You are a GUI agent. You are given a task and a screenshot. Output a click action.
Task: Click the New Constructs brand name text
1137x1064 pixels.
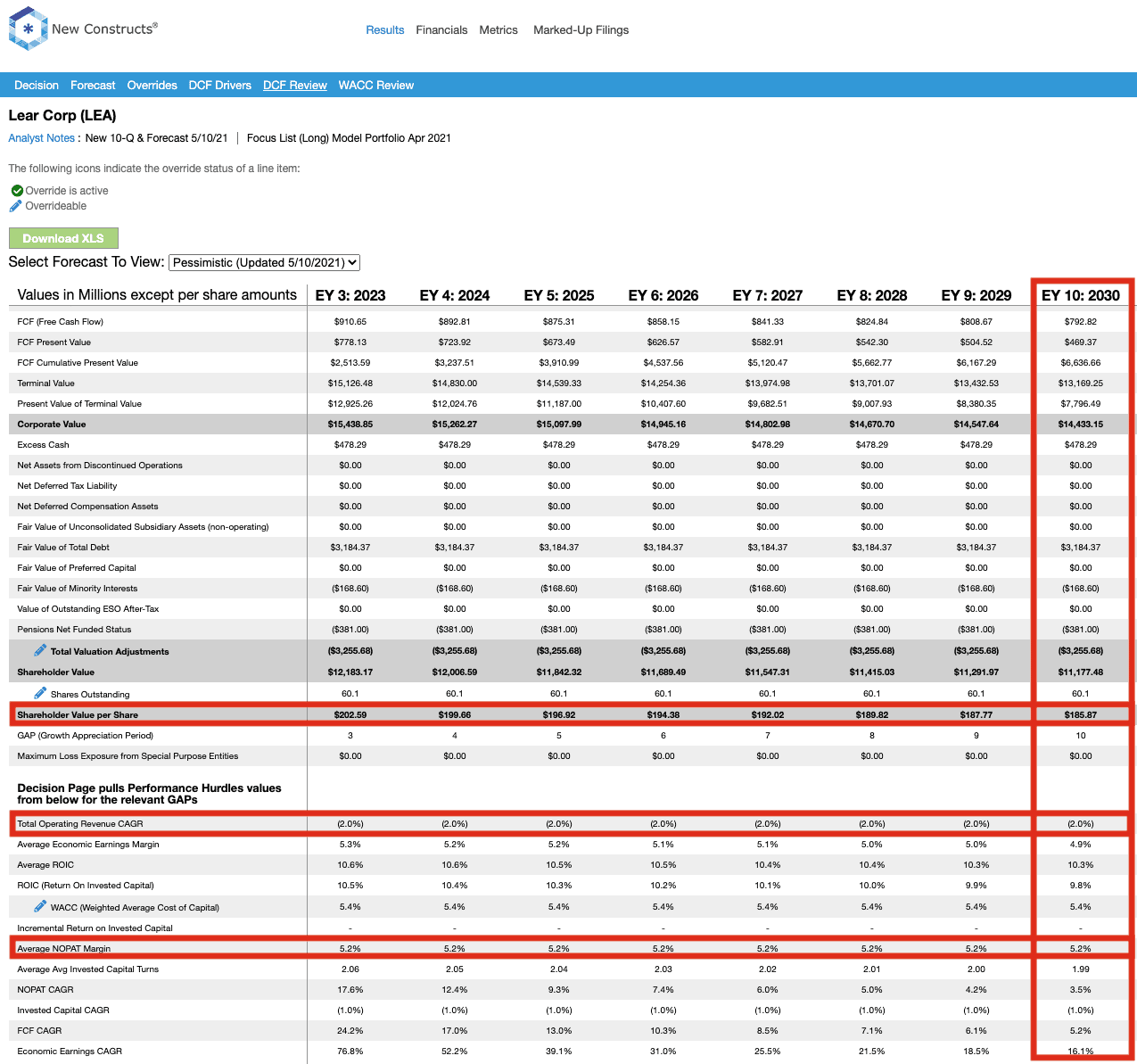tap(104, 29)
